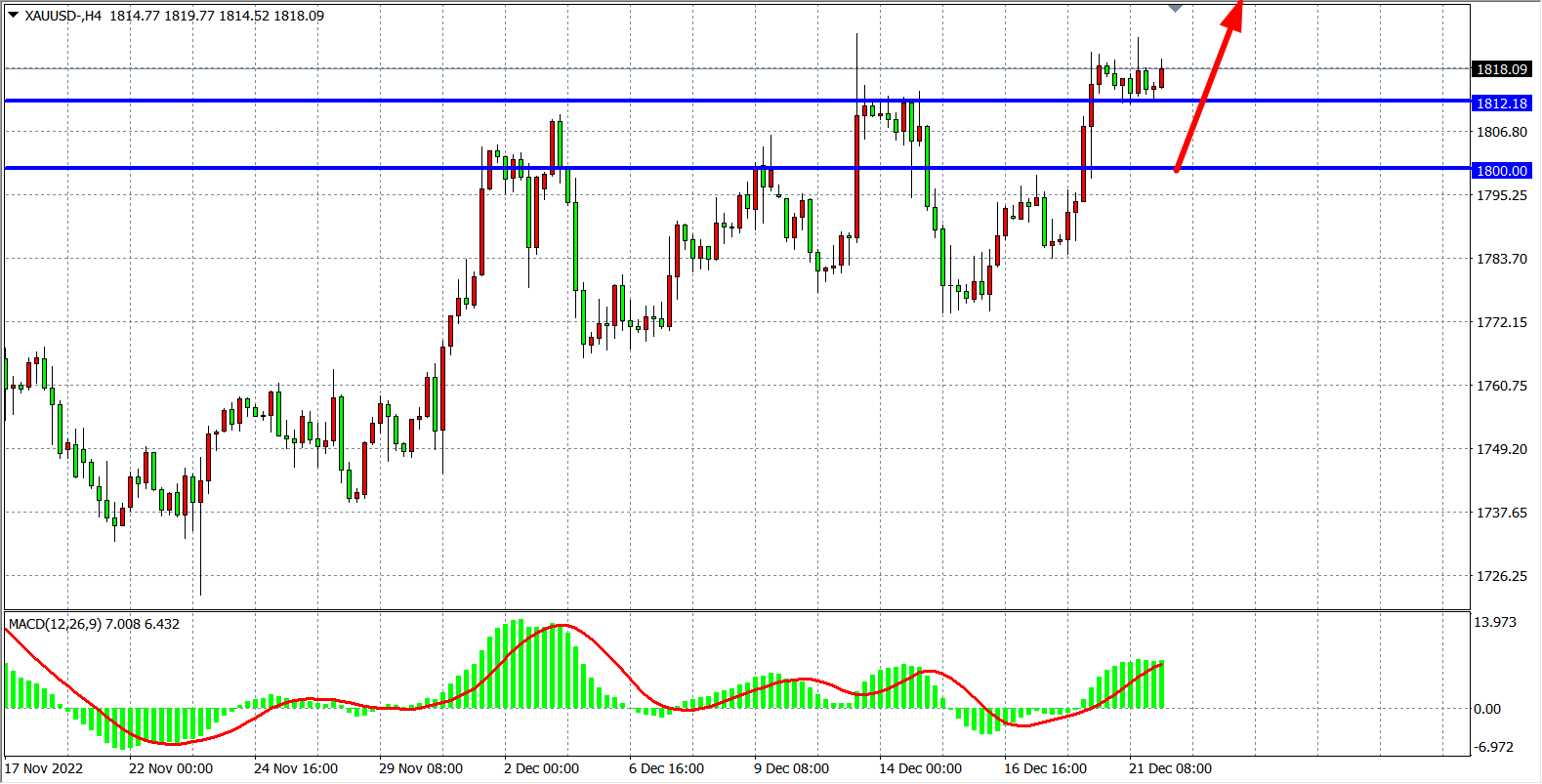Click the most recent red candlestick

pos(1161,78)
